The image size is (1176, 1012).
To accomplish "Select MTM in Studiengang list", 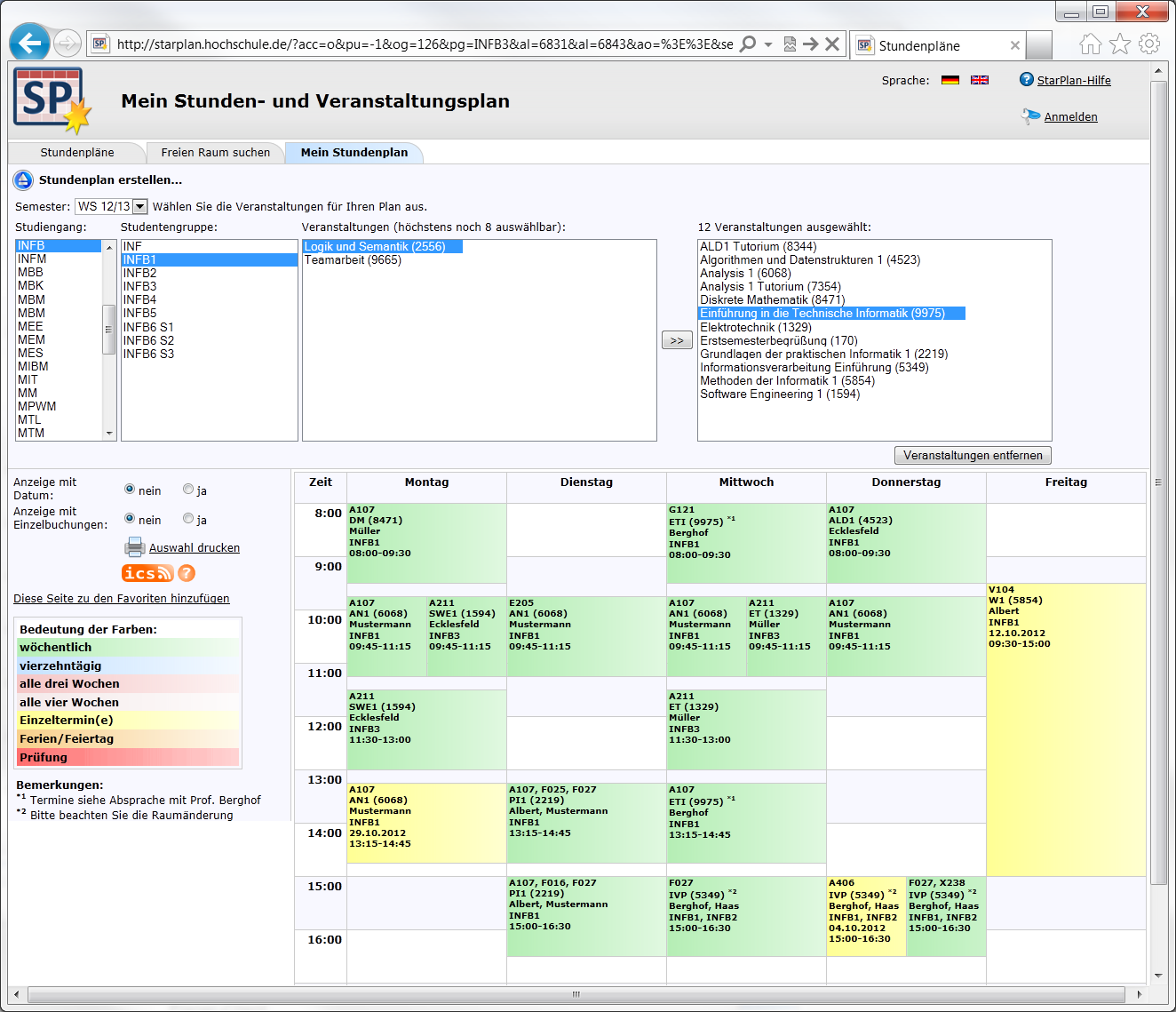I will tap(59, 434).
